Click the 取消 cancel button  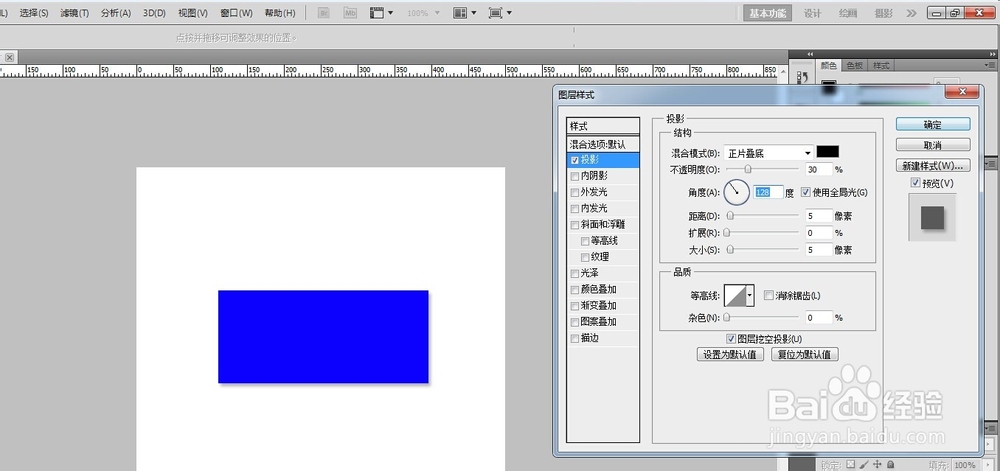click(x=932, y=145)
